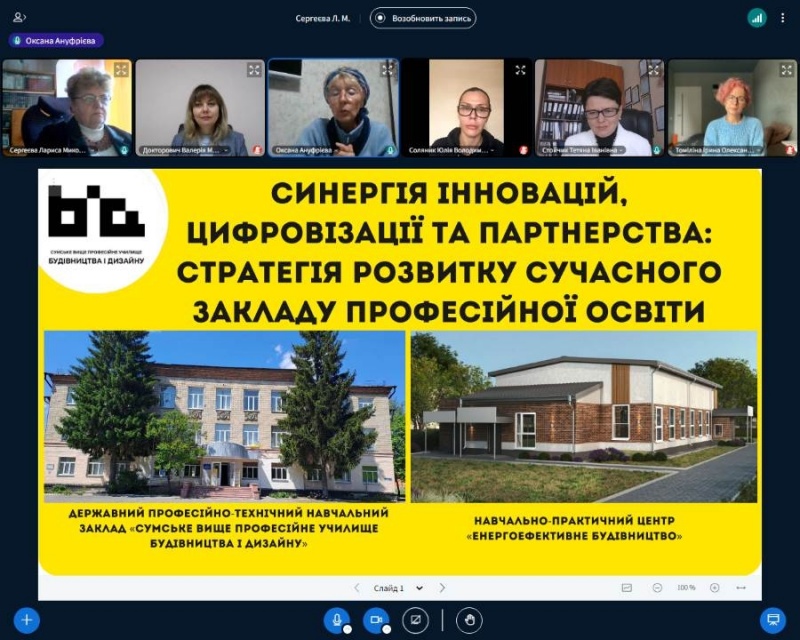Toggle the screen share button

point(415,620)
